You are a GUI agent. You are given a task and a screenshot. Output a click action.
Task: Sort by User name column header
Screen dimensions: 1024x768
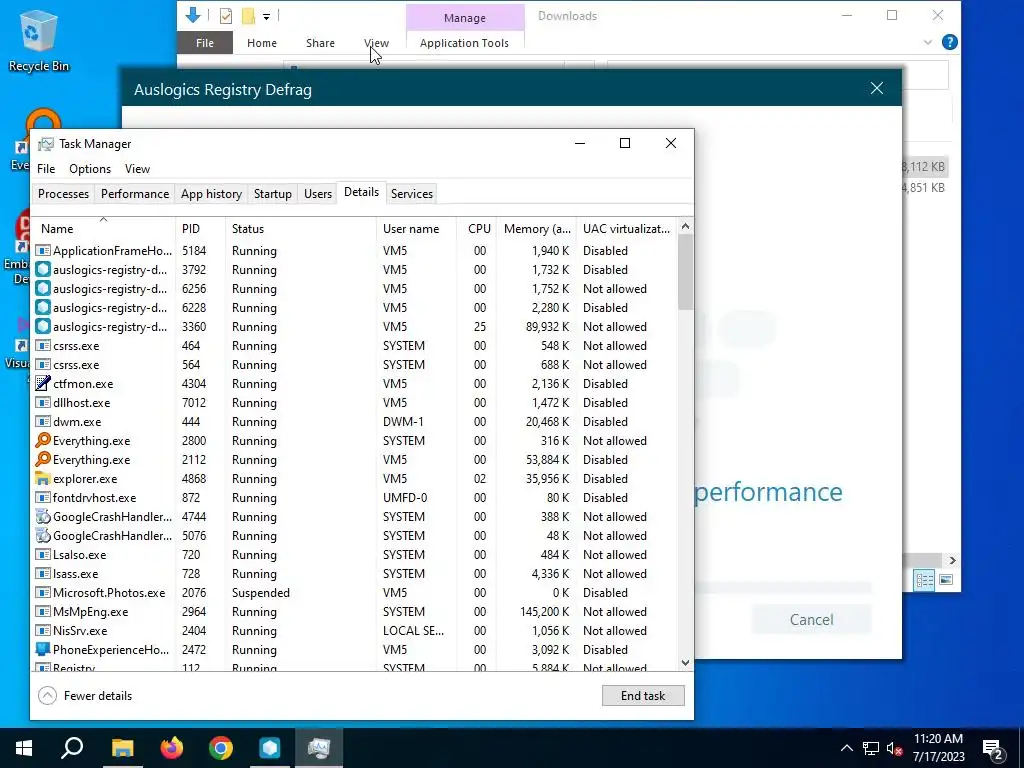(415, 229)
